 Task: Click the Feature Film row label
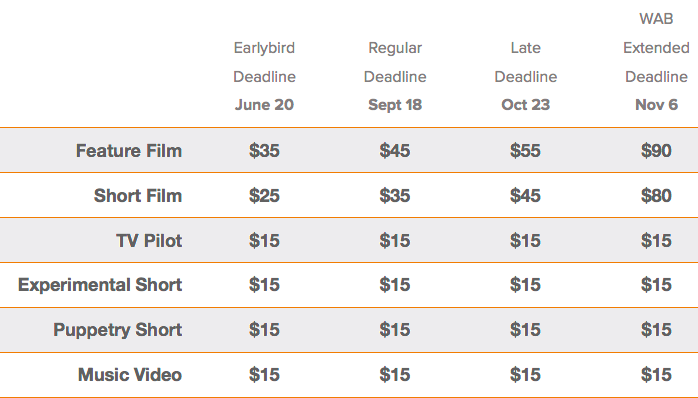click(x=129, y=150)
